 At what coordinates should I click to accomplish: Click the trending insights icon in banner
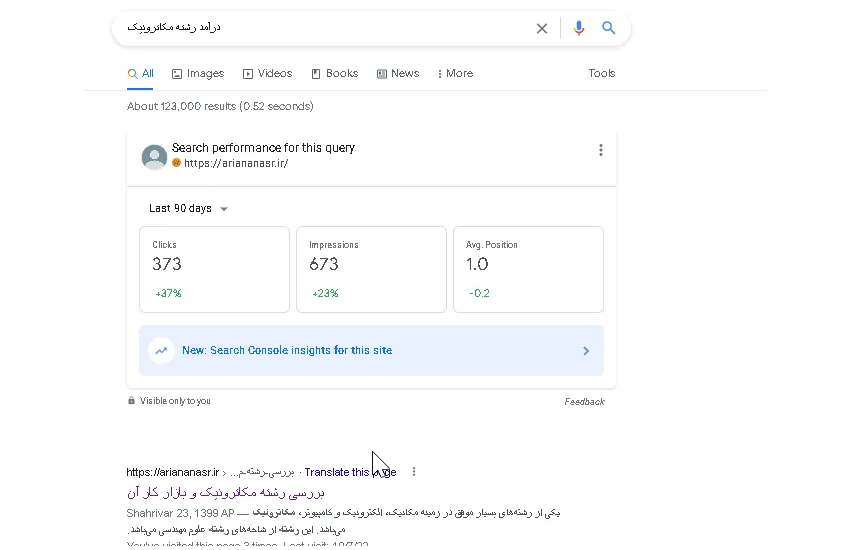coord(161,351)
